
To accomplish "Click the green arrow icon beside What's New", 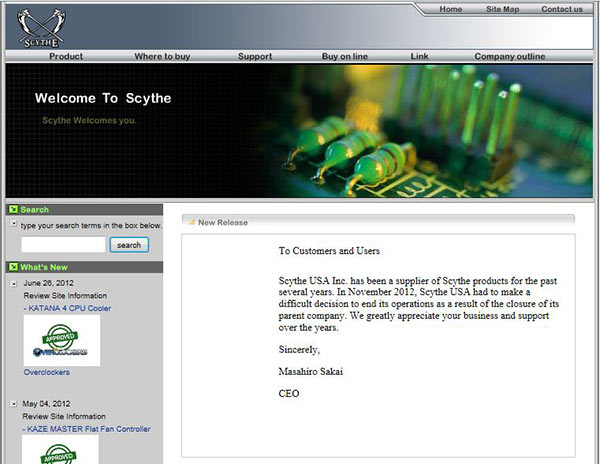I will 13,267.
